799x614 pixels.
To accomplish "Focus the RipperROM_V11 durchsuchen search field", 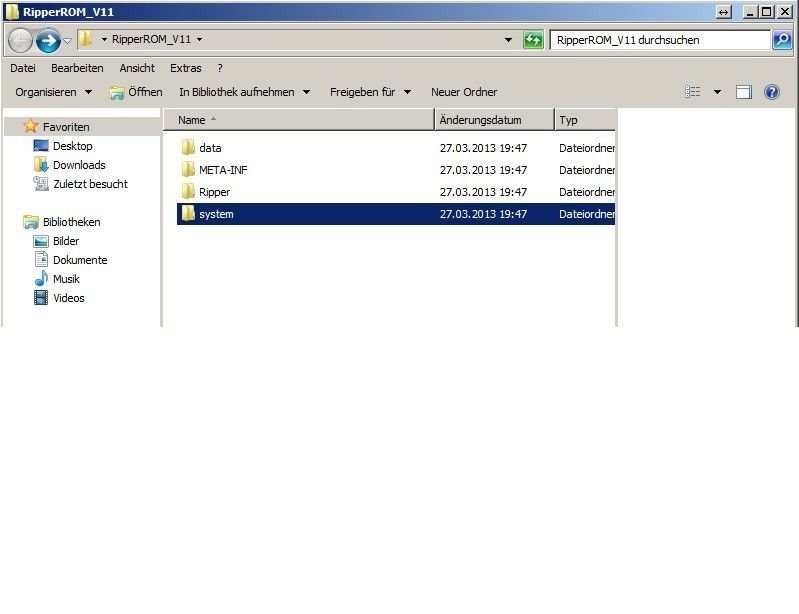I will click(660, 40).
